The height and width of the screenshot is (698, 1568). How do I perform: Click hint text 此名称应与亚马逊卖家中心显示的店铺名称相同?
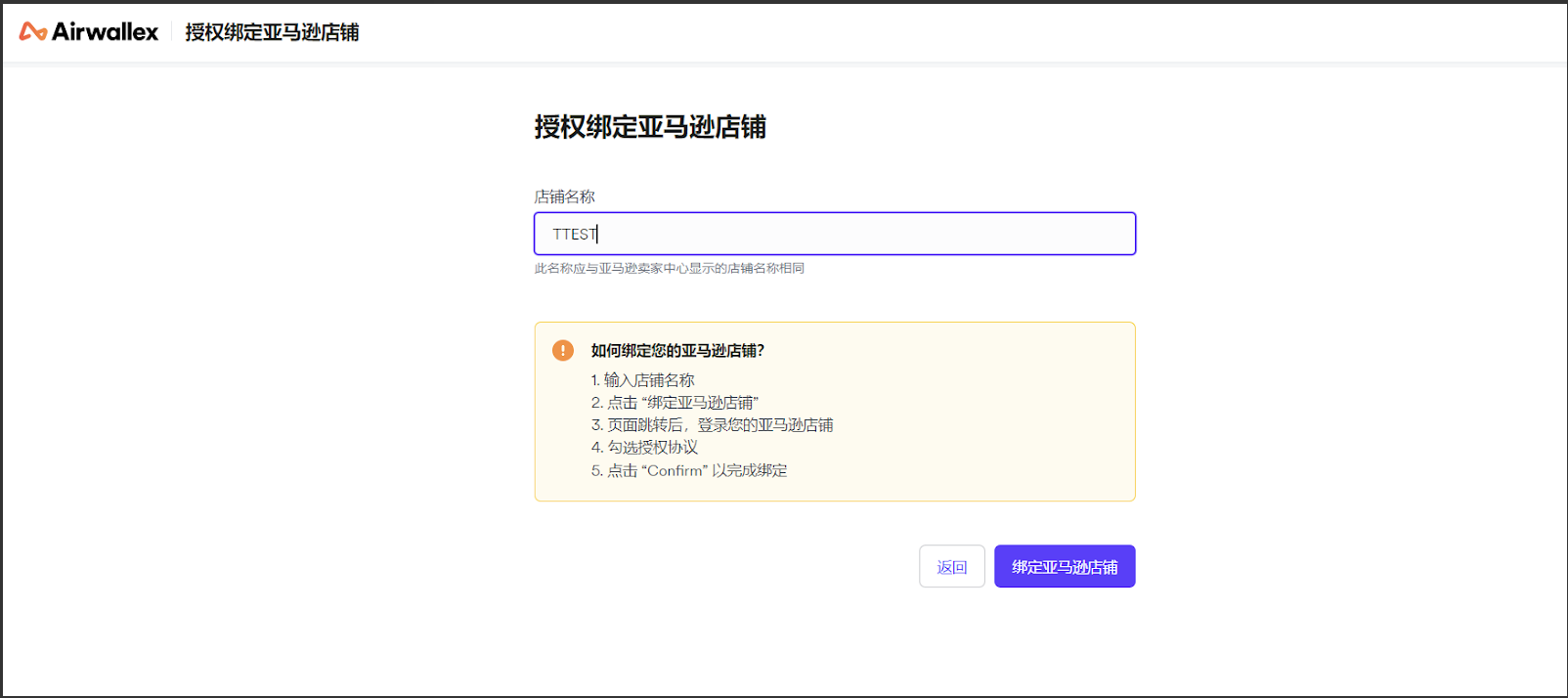[x=670, y=268]
